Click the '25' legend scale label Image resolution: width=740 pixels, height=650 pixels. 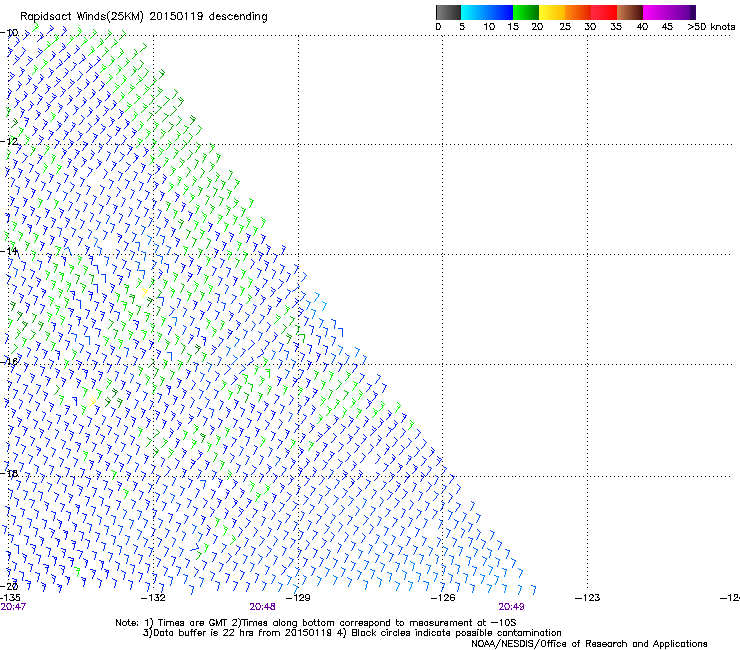click(565, 26)
